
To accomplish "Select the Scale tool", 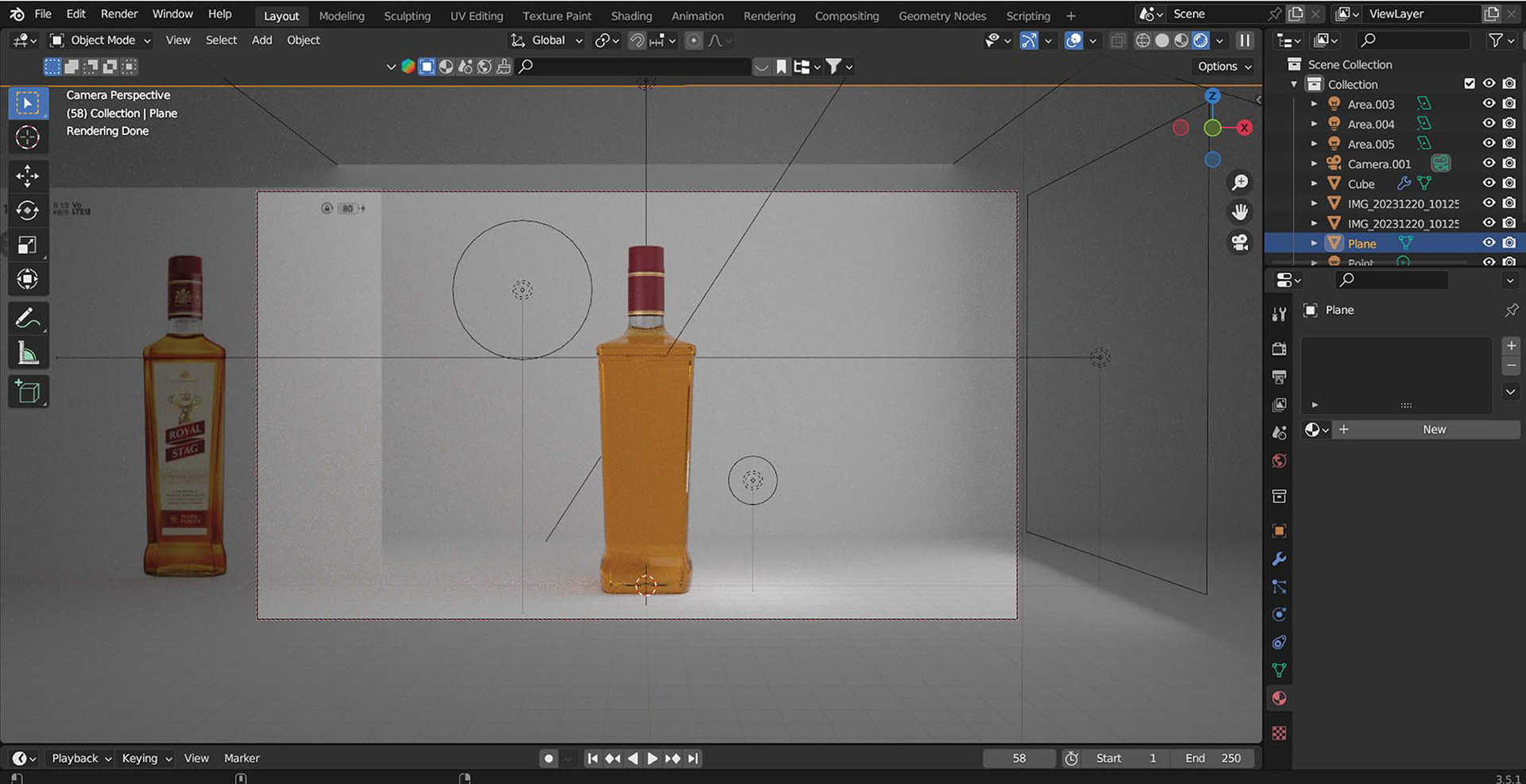I will point(28,245).
